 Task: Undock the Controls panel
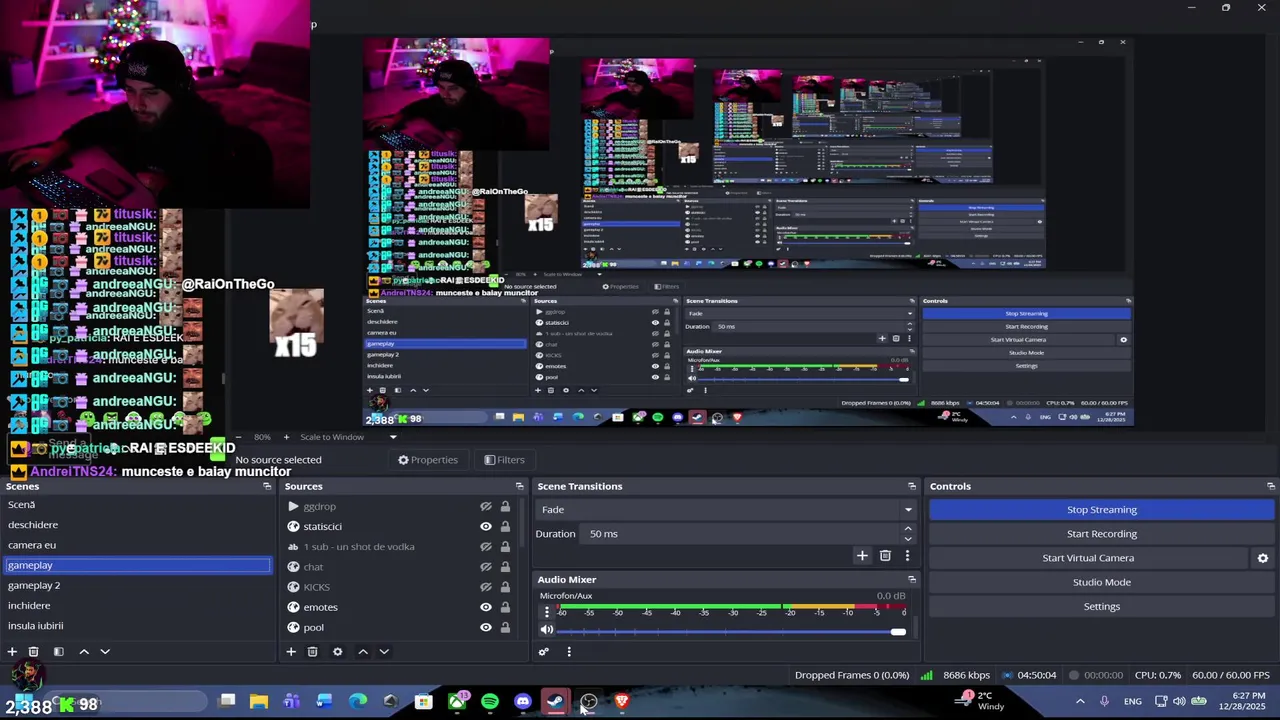click(1270, 486)
